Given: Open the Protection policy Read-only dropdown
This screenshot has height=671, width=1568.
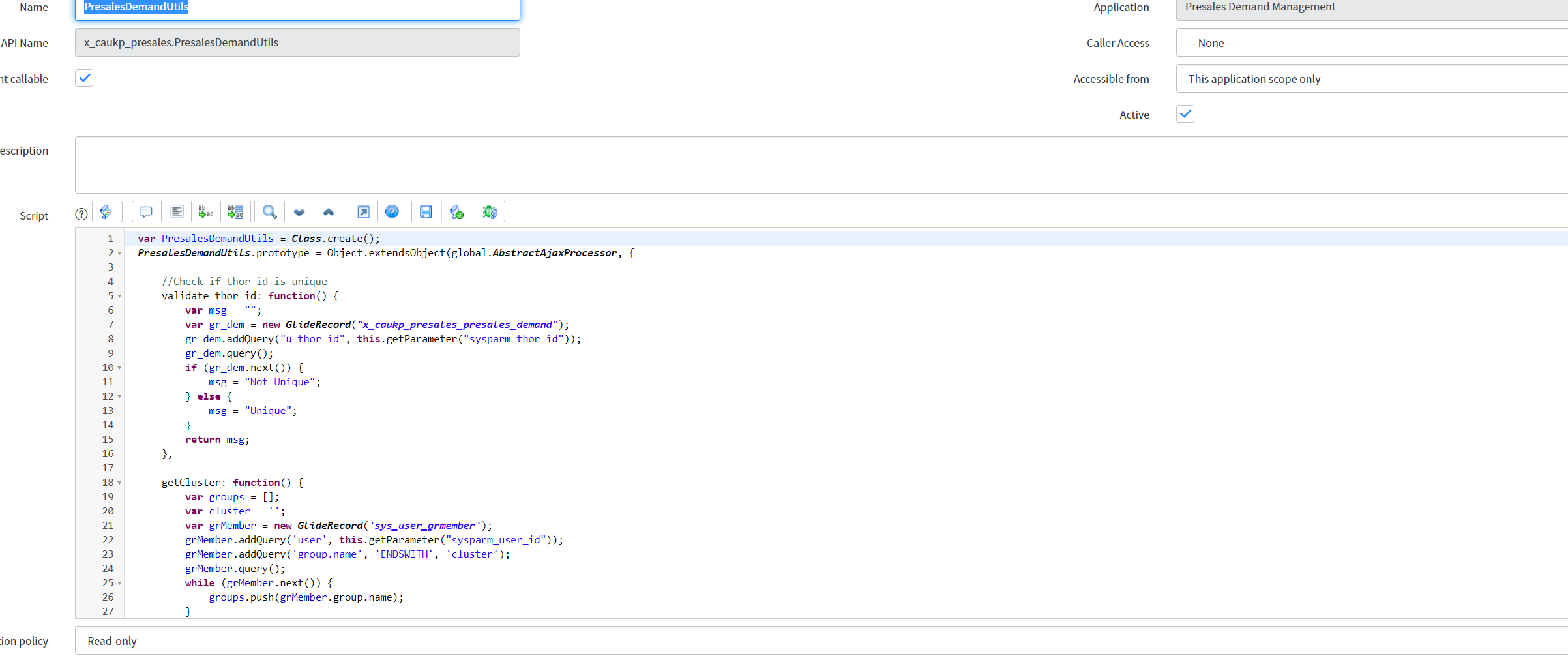Looking at the screenshot, I should 821,641.
